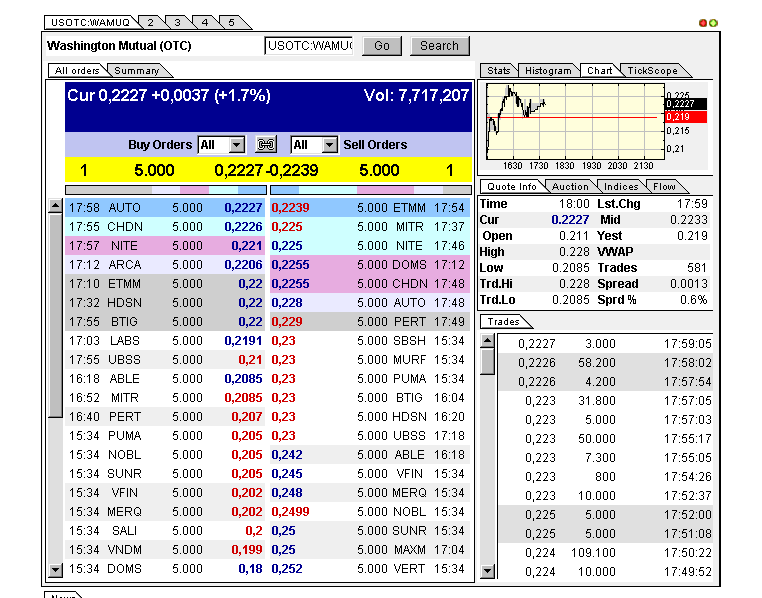Click the Trades list scrollbar thumb
Viewport: 762px width, 598px height.
[x=487, y=361]
